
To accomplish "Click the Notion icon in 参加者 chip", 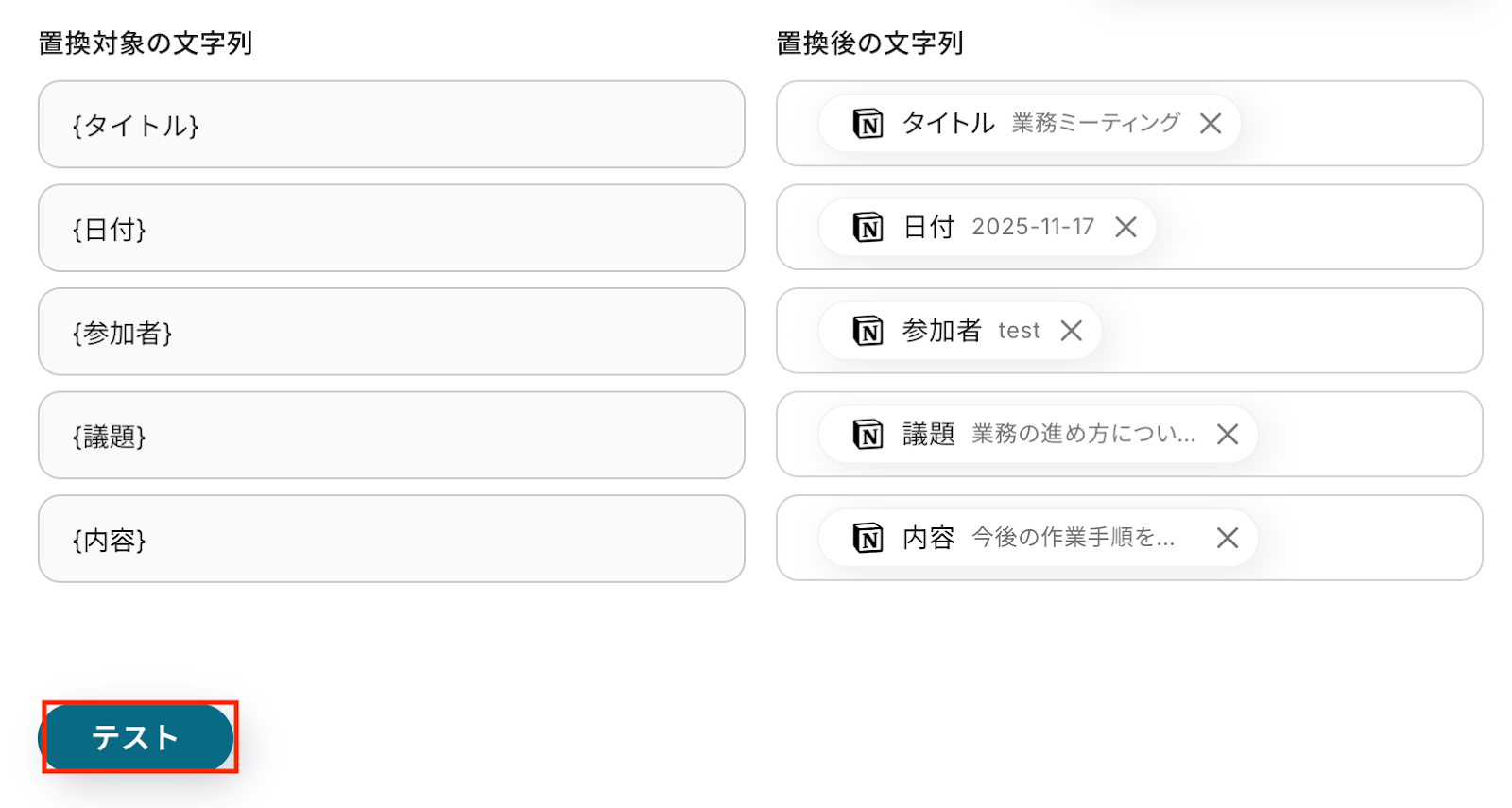I will (868, 331).
